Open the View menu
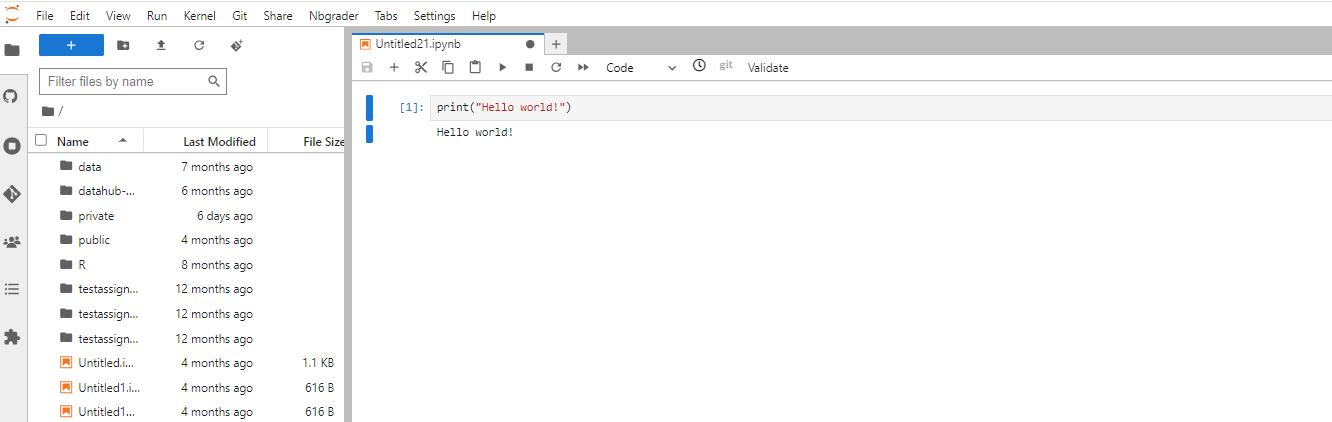Screen dimensions: 1332x422 point(118,16)
